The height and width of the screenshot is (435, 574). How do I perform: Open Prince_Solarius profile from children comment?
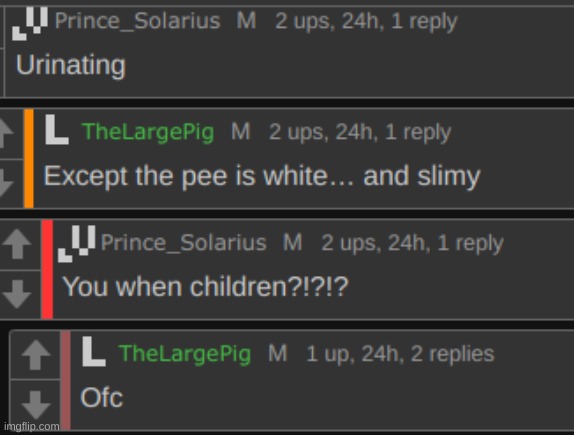click(x=184, y=243)
